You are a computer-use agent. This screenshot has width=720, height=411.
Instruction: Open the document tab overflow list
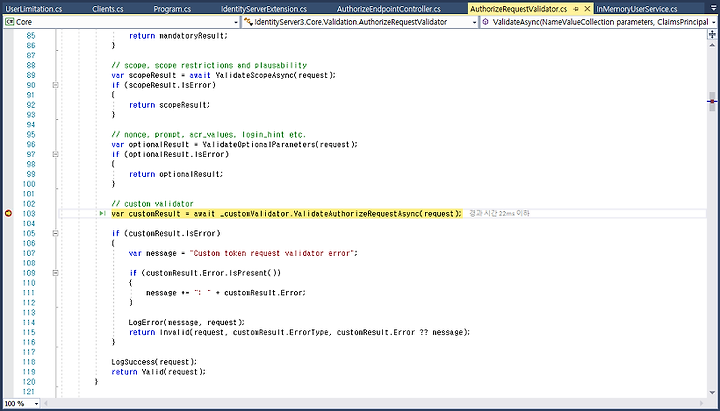click(712, 9)
